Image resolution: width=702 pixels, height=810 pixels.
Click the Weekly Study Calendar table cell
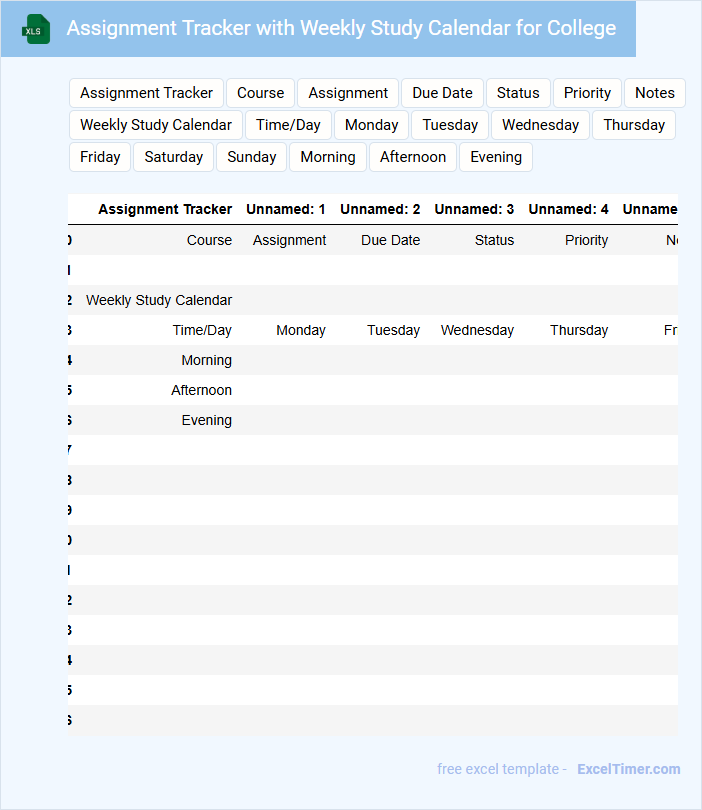click(x=159, y=300)
